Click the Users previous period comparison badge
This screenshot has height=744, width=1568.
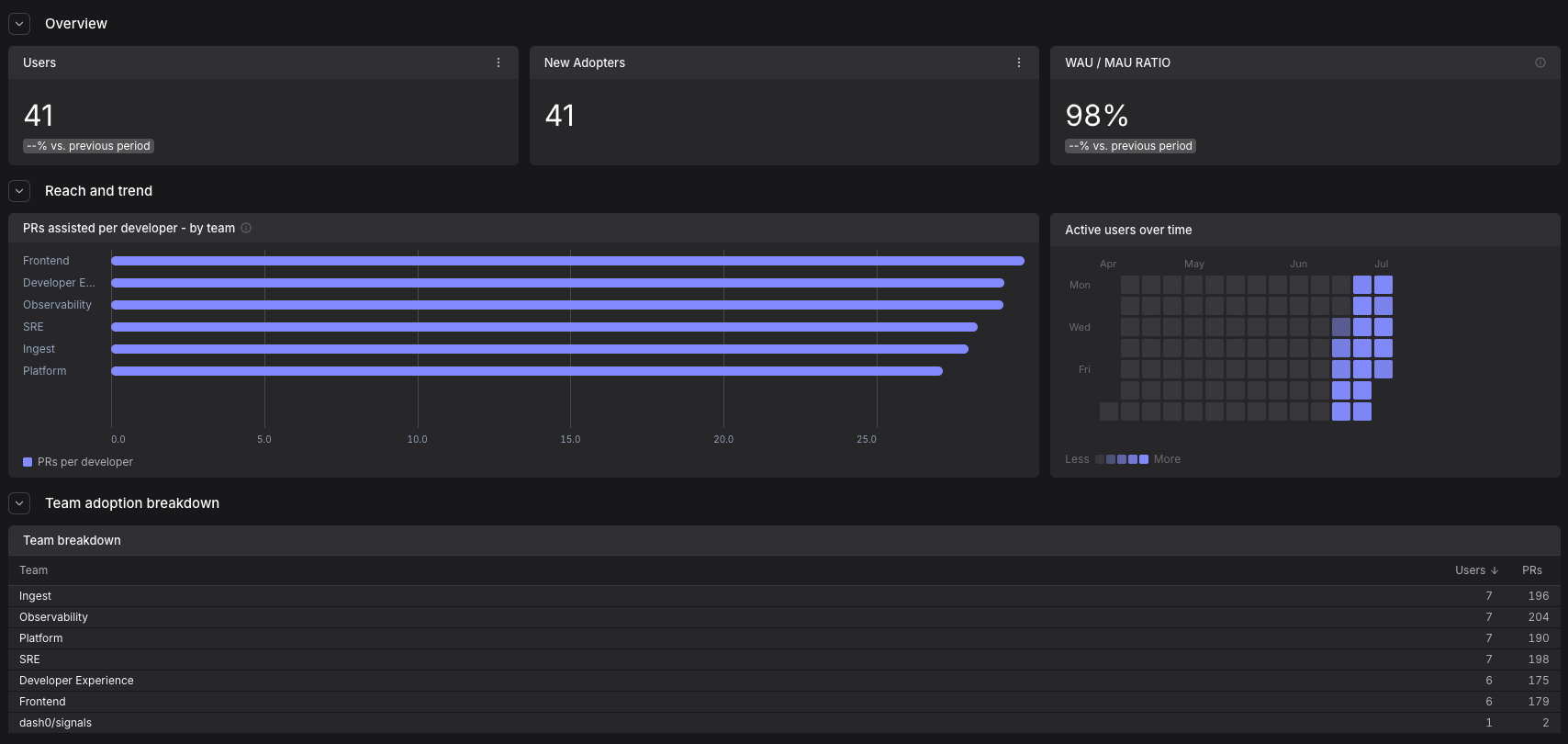(x=88, y=146)
